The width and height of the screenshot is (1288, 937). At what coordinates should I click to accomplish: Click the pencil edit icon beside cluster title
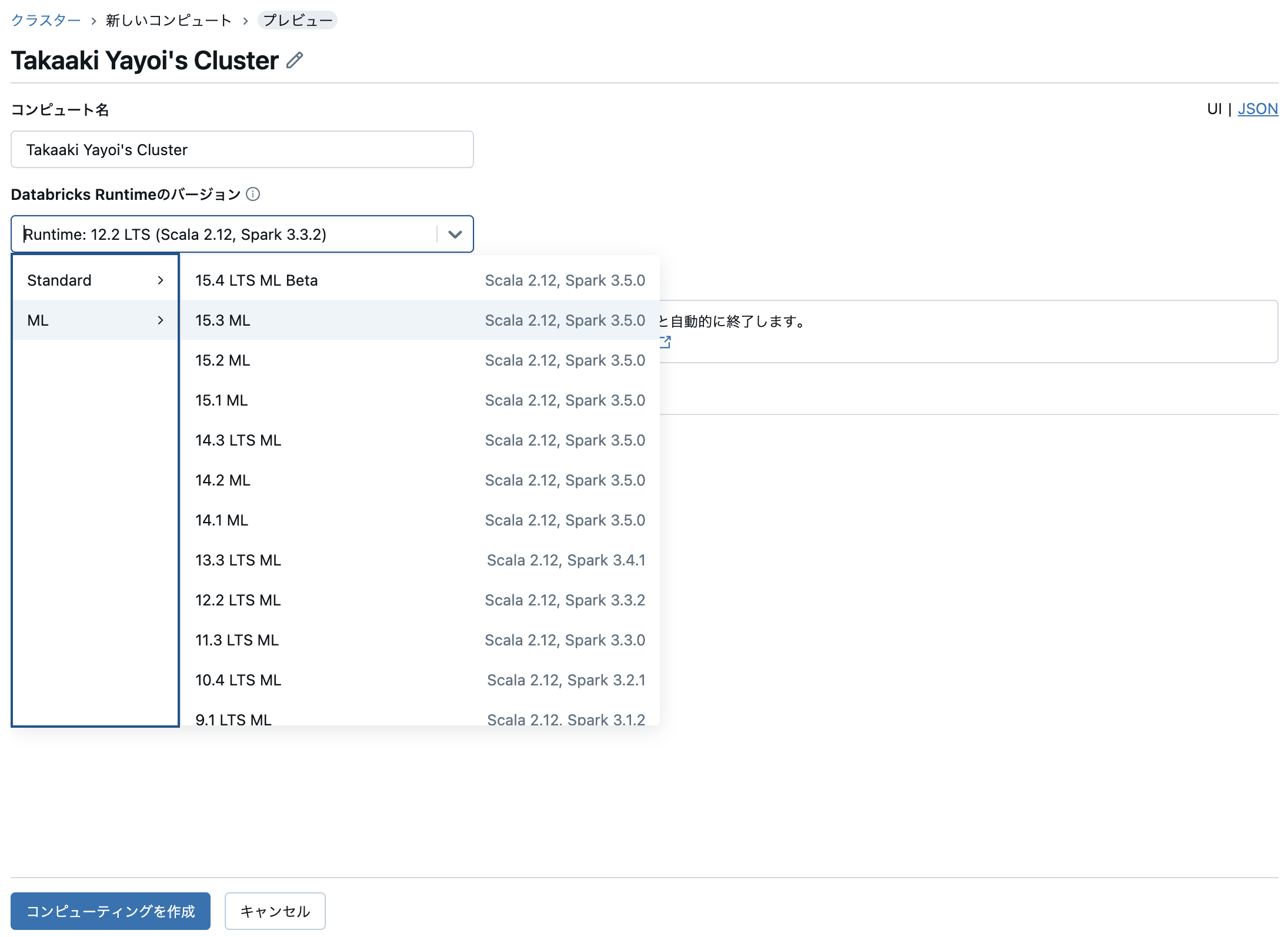point(295,60)
